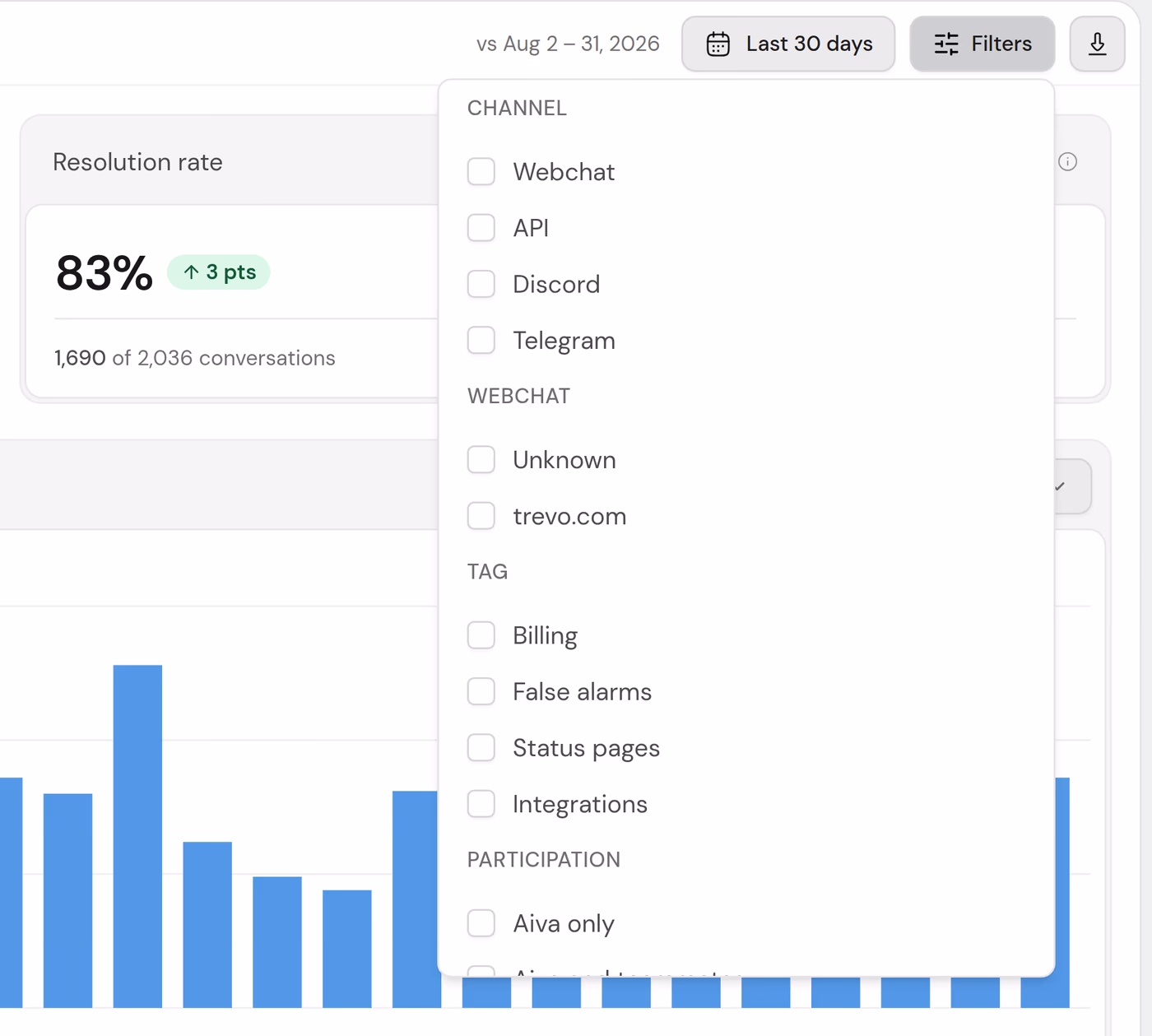Click the '1,690 of 2,036 conversations' text
This screenshot has height=1036, width=1152.
[195, 358]
